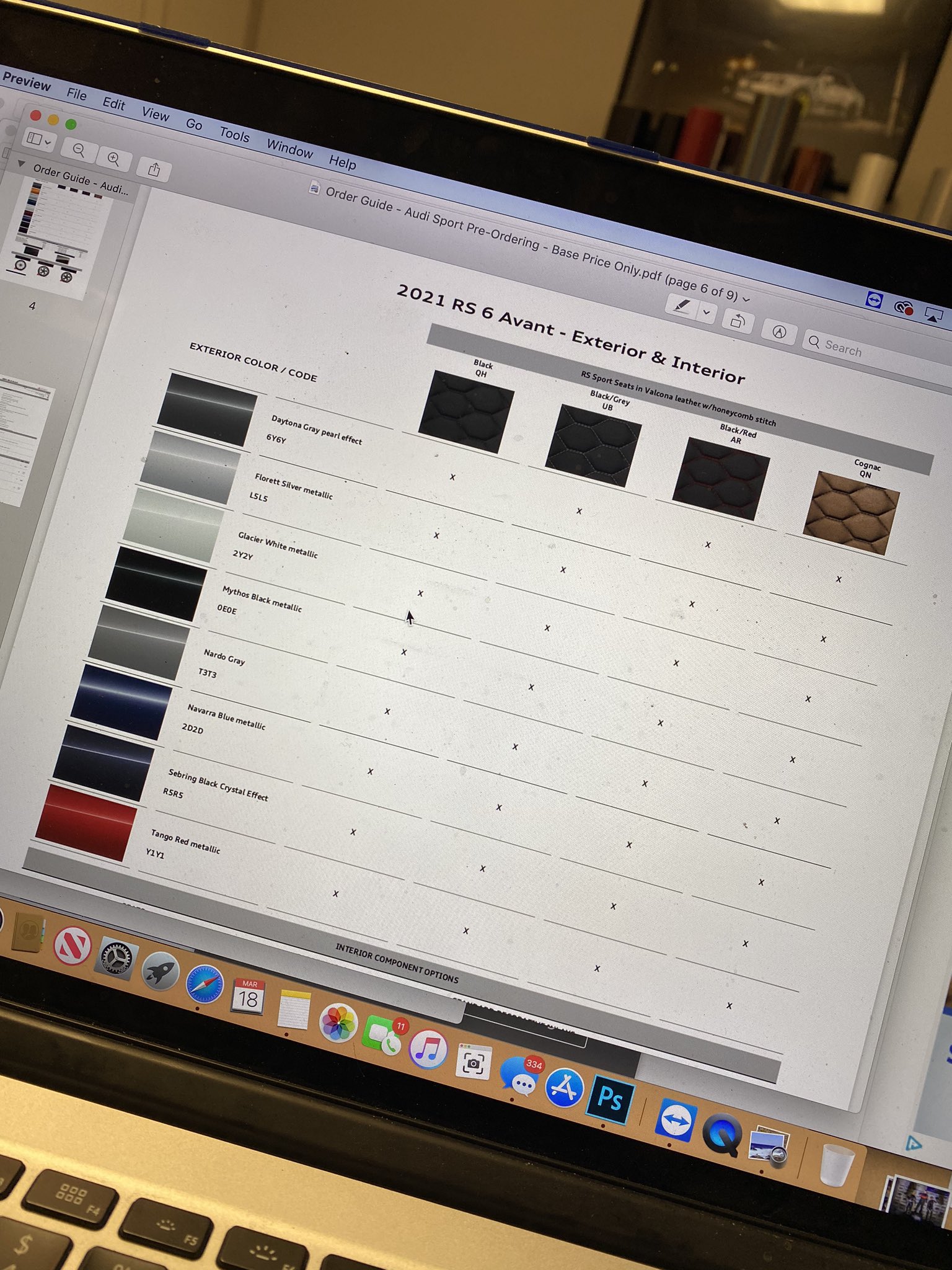952x1270 pixels.
Task: Open Music app in the Dock
Action: 428,1049
